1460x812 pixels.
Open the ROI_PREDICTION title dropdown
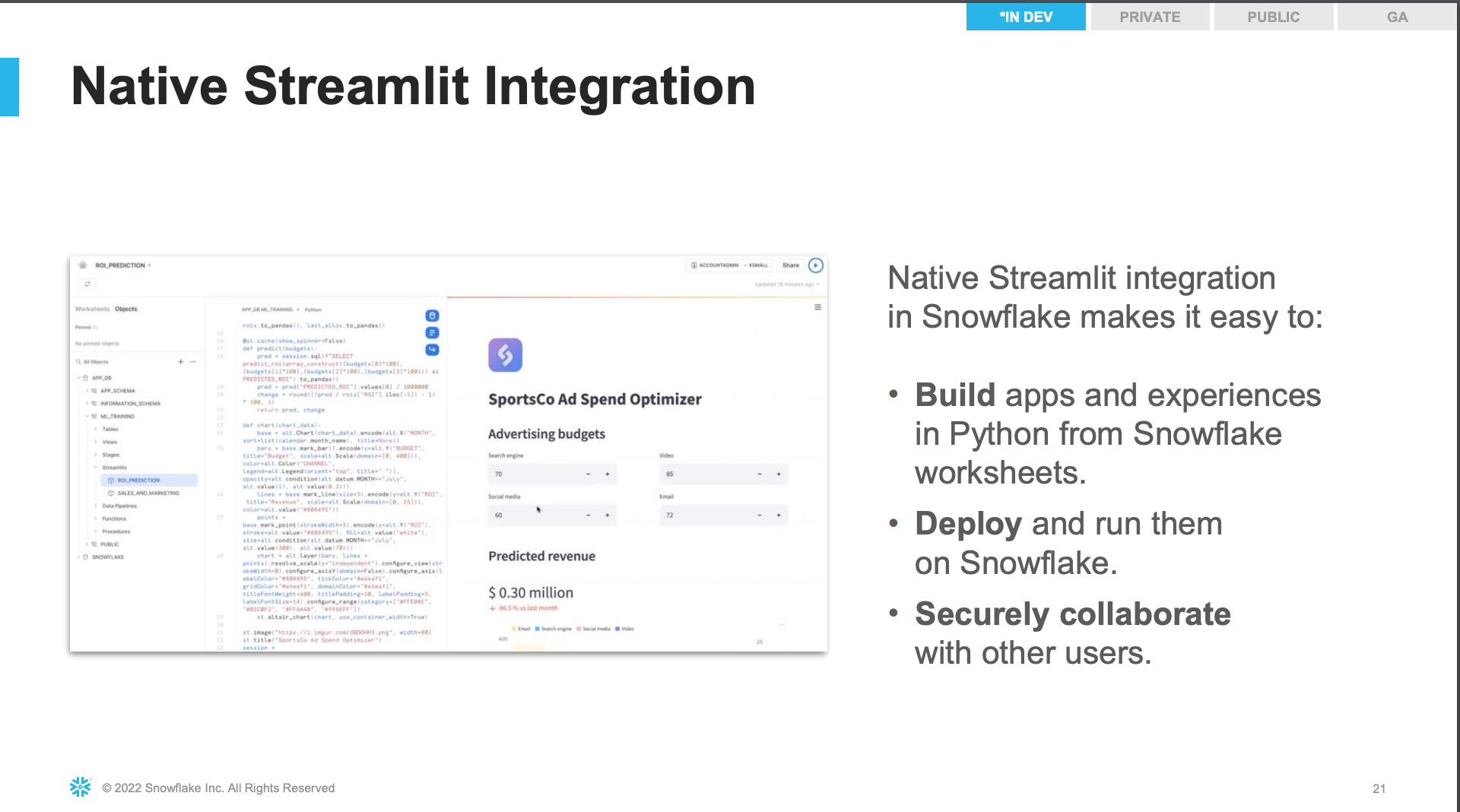(x=123, y=265)
